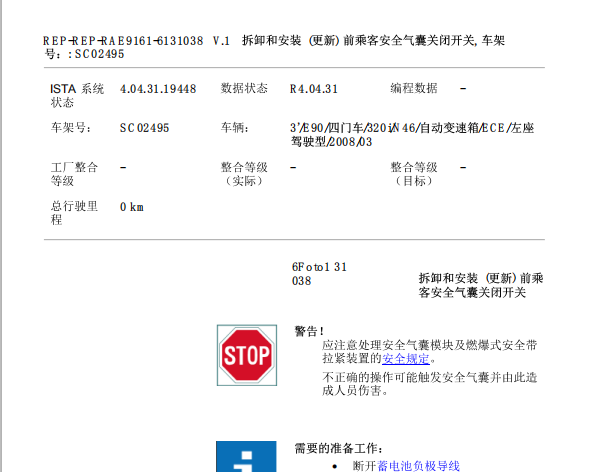Select the 应注意处理安全气囊模块 warning sentence
Viewport: 605px width, 472px height.
click(x=429, y=352)
